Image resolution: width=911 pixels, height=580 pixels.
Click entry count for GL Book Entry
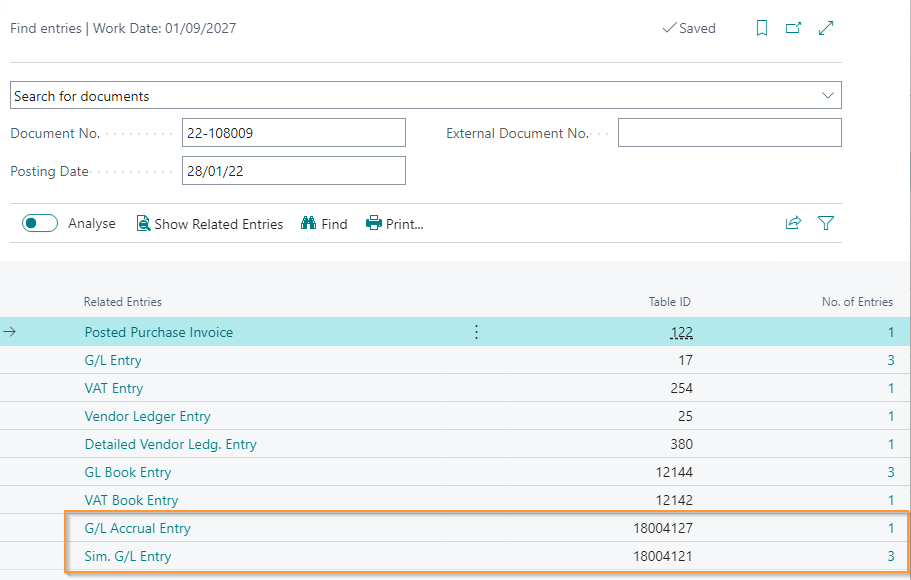891,472
